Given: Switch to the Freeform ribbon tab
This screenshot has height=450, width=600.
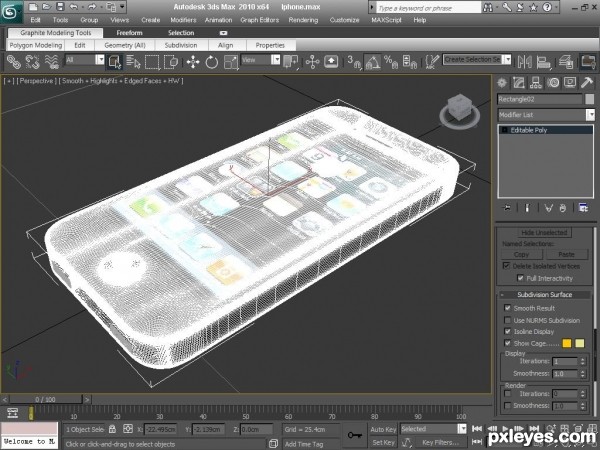Looking at the screenshot, I should [129, 33].
